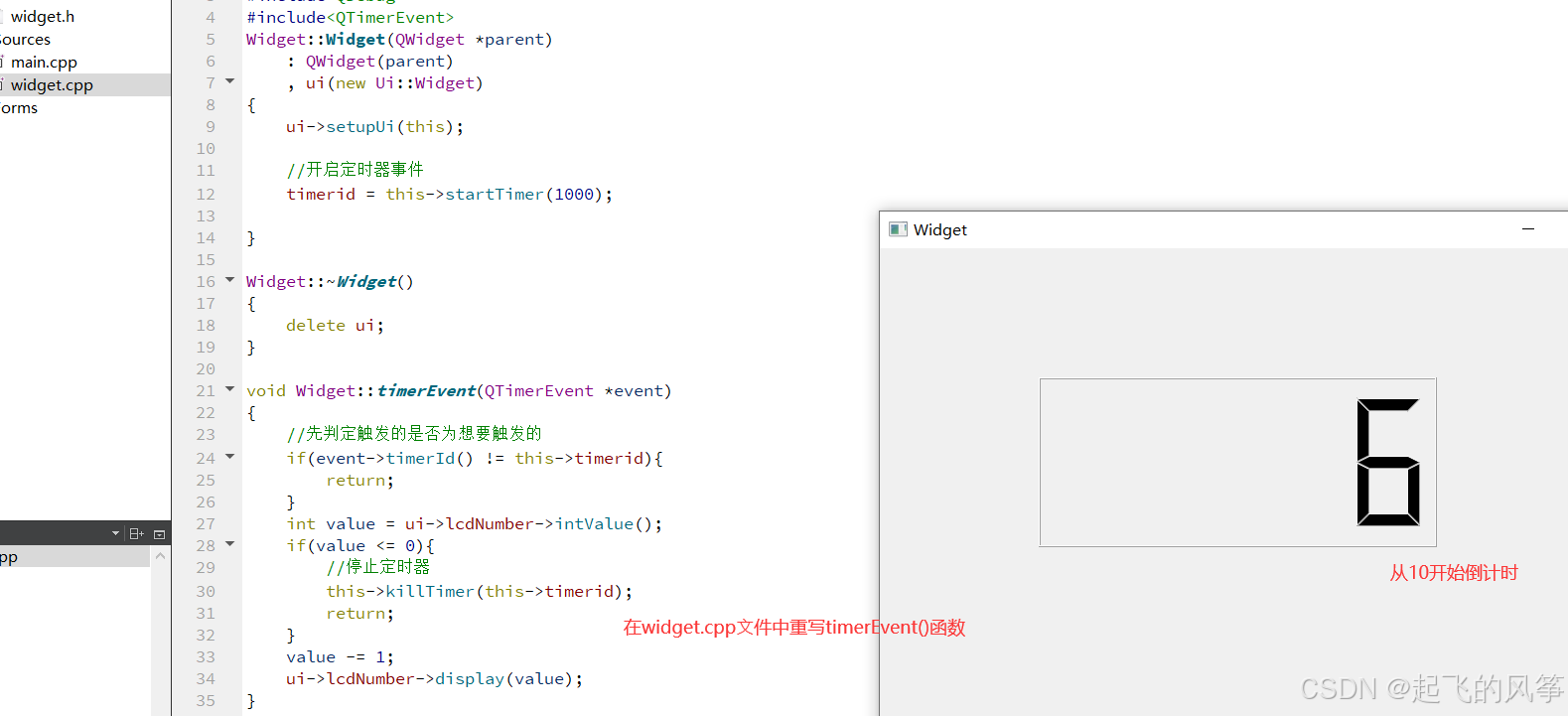
Task: Click the 'Widget' window title text
Action: click(939, 230)
